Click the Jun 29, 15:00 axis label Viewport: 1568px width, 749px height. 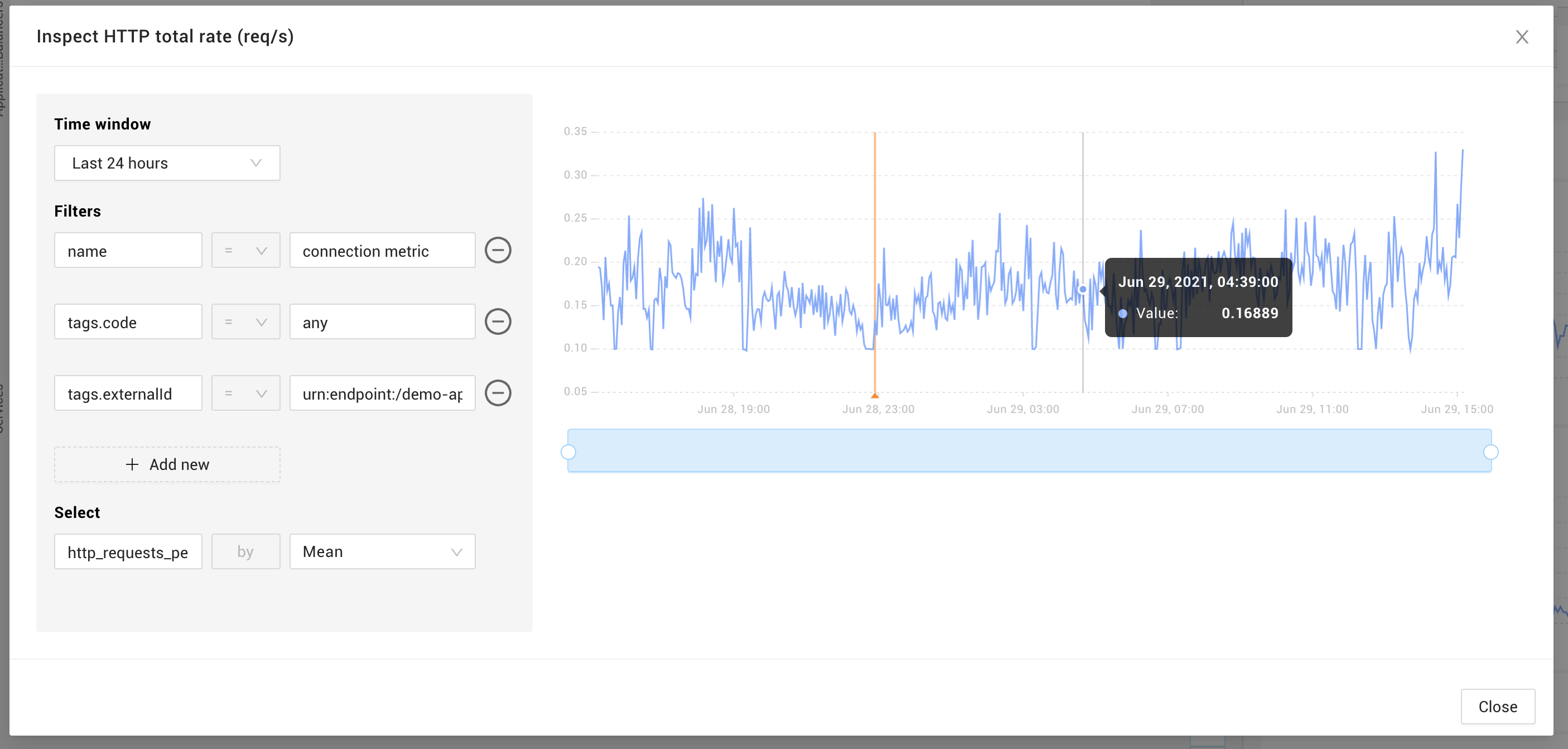pos(1457,409)
